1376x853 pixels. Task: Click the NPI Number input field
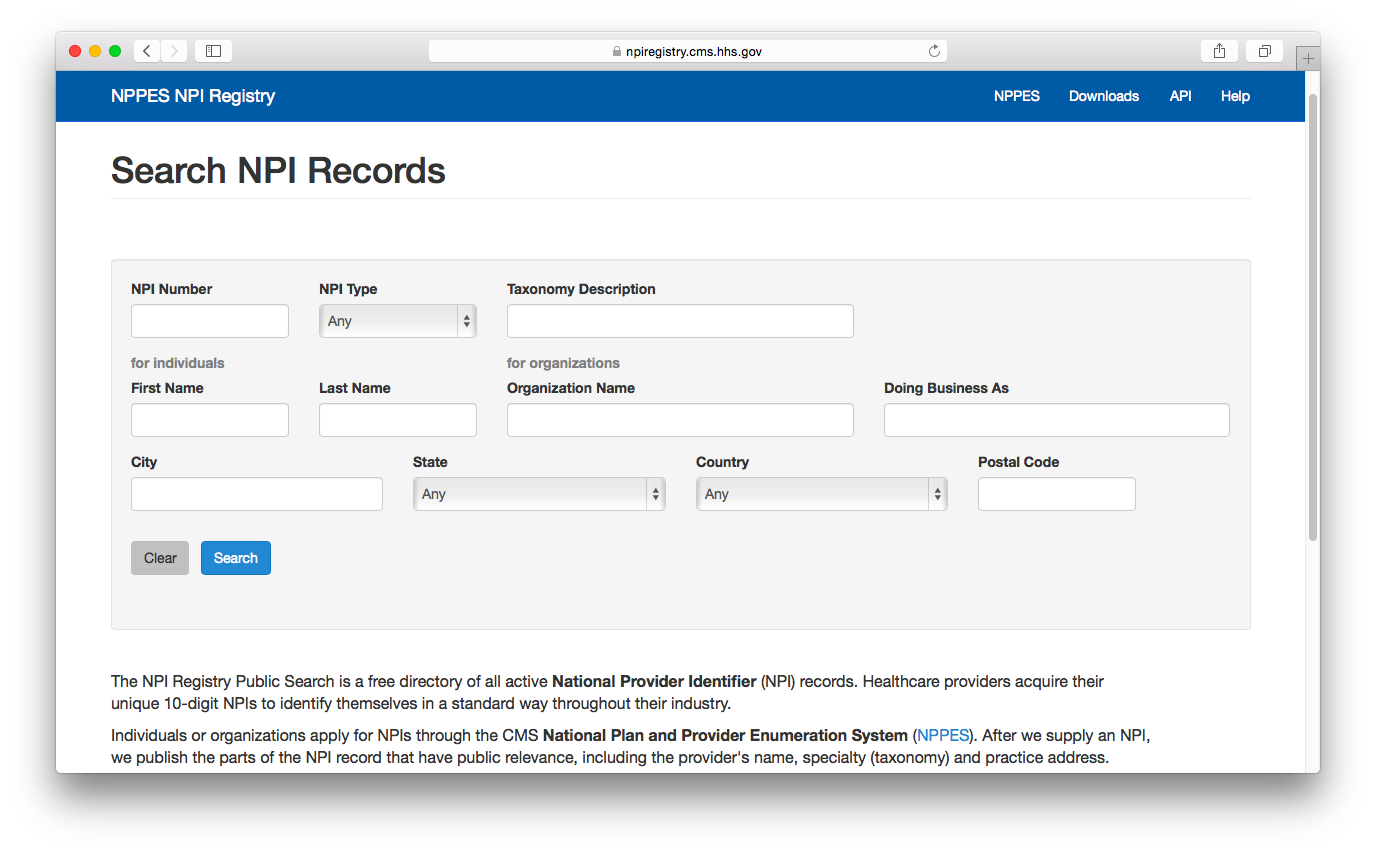pos(209,320)
